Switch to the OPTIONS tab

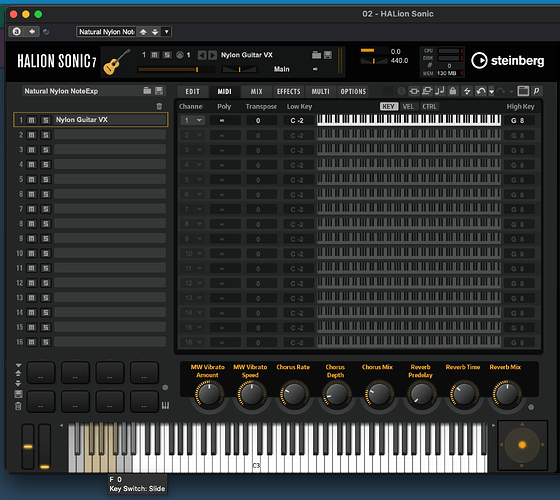point(353,91)
